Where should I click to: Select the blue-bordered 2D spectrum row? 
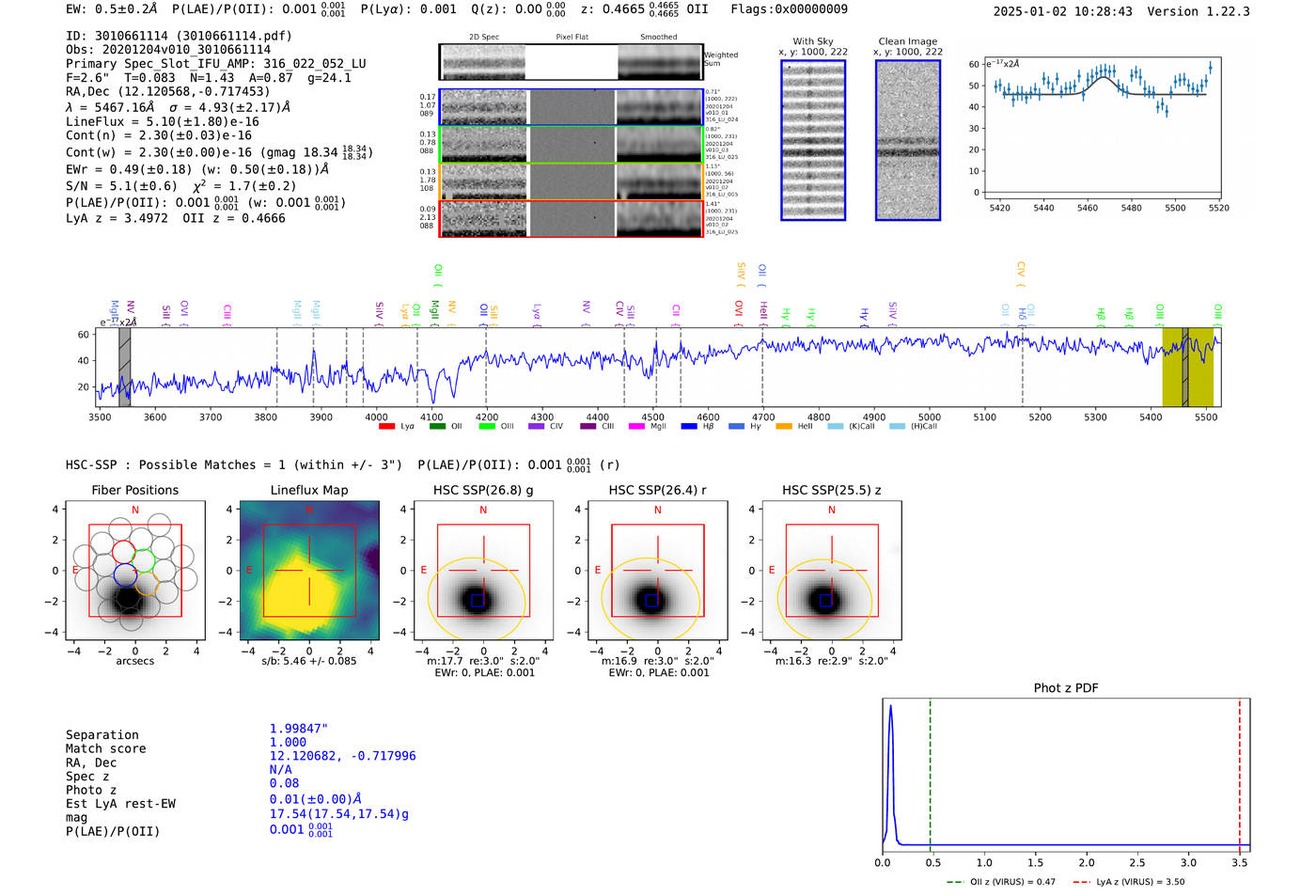pyautogui.click(x=572, y=107)
